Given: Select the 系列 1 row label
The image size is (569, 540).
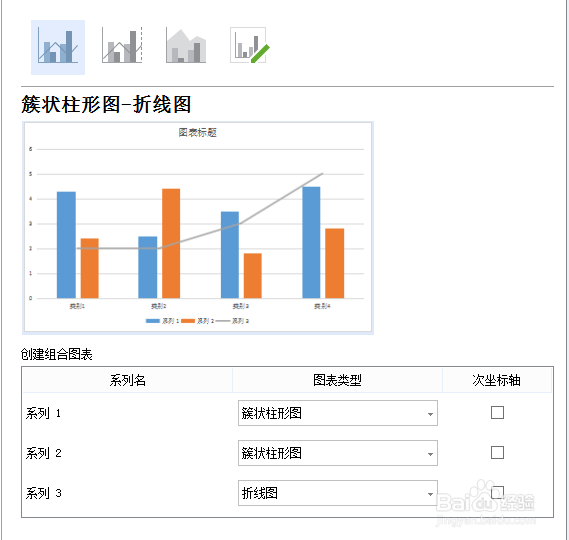Looking at the screenshot, I should pos(43,413).
